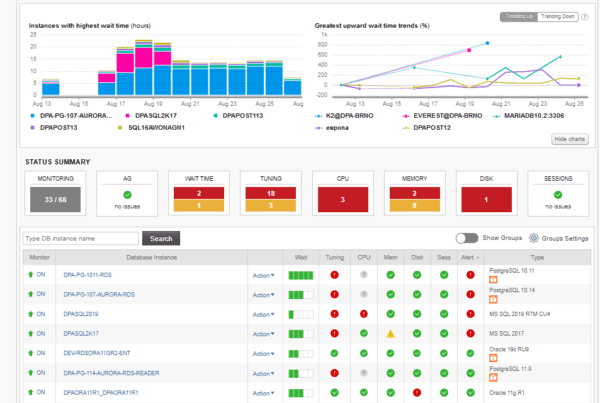This screenshot has height=403, width=600.
Task: Click the Disk column header
Action: 417,258
